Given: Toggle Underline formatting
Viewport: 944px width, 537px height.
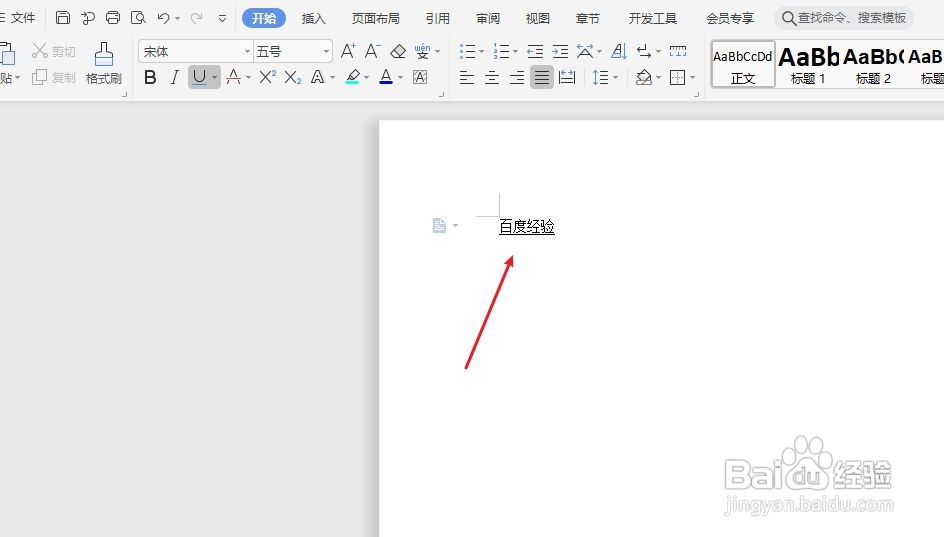Looking at the screenshot, I should tap(199, 77).
